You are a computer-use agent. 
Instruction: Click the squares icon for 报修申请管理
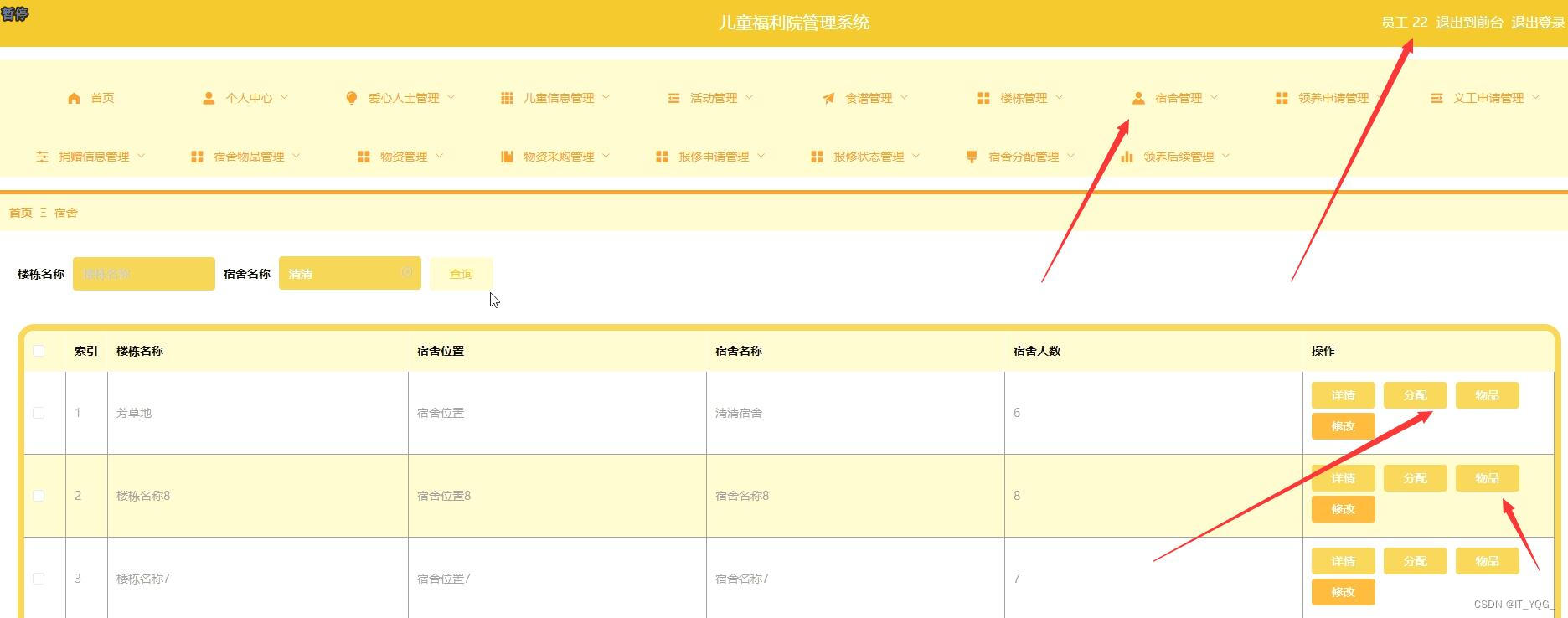click(662, 157)
